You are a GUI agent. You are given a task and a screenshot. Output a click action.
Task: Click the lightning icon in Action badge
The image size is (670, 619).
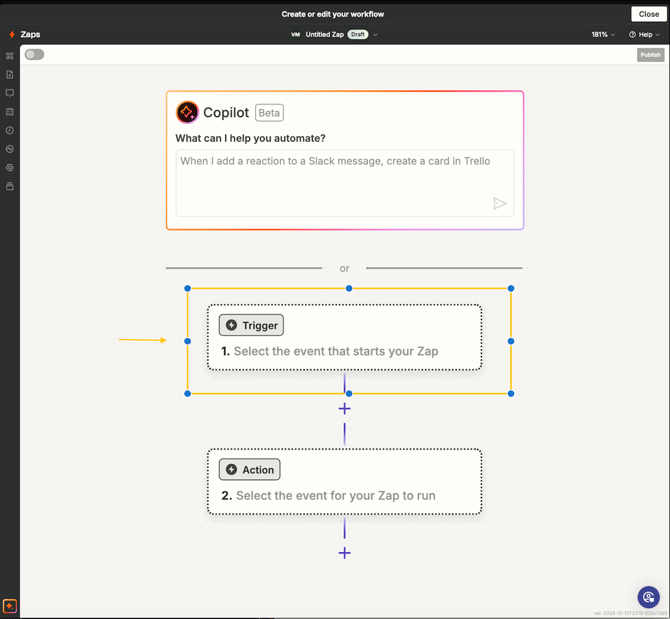[x=232, y=469]
